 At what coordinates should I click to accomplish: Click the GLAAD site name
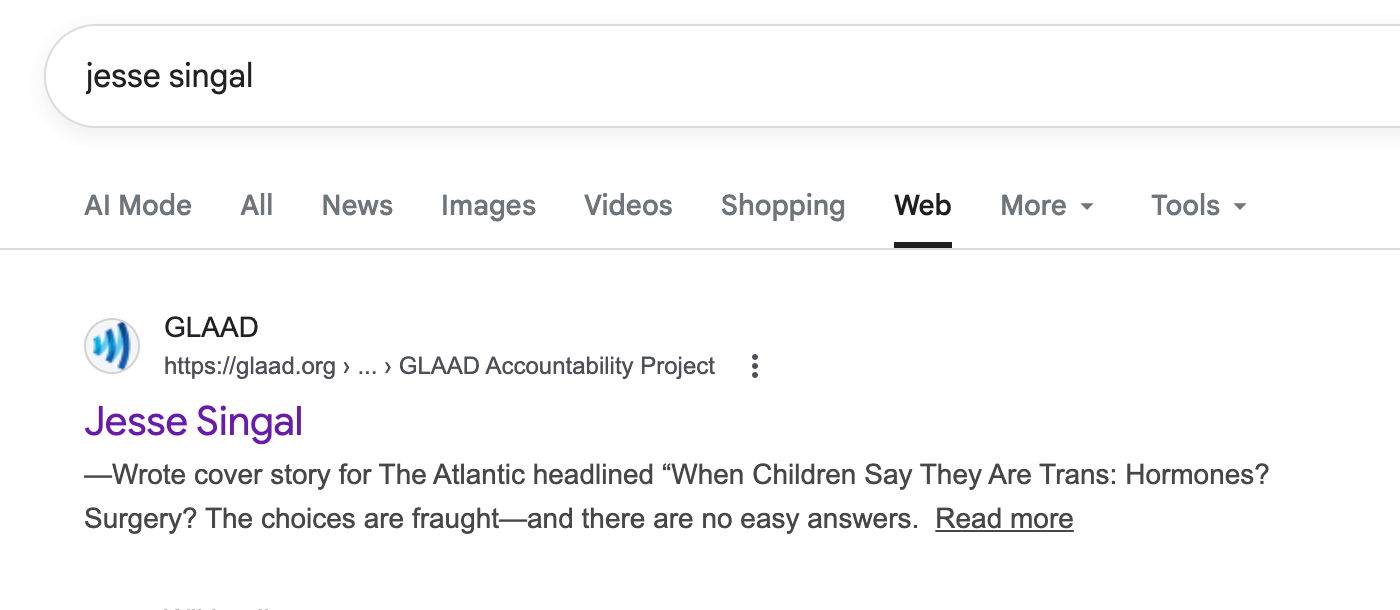[x=211, y=327]
